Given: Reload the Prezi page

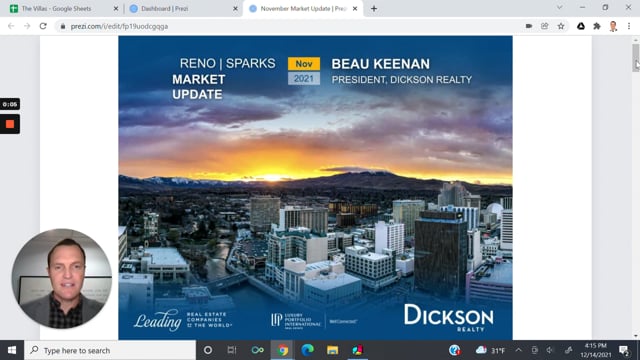Looking at the screenshot, I should pos(43,26).
